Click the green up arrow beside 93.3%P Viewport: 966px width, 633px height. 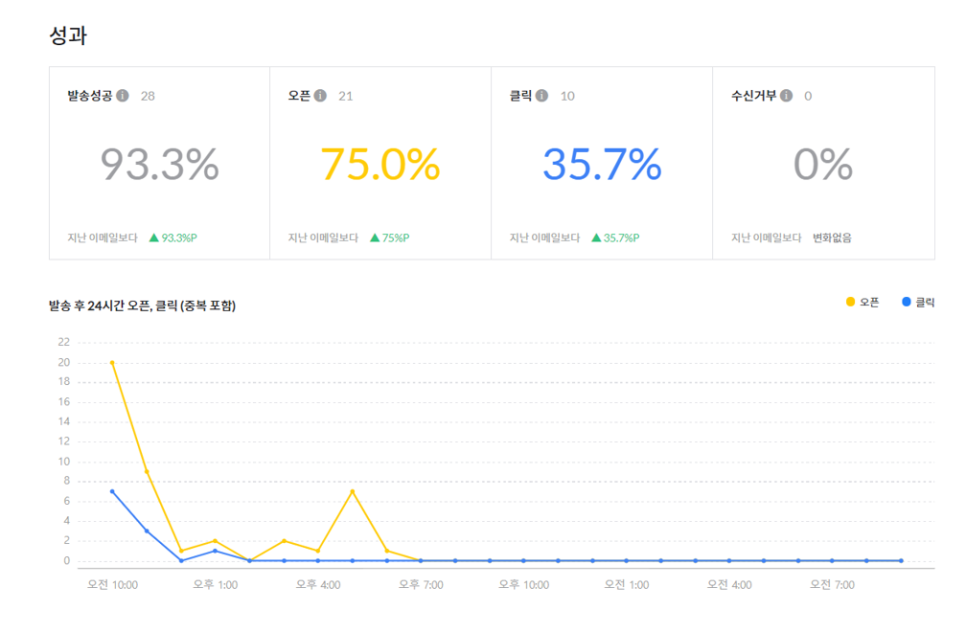click(154, 237)
